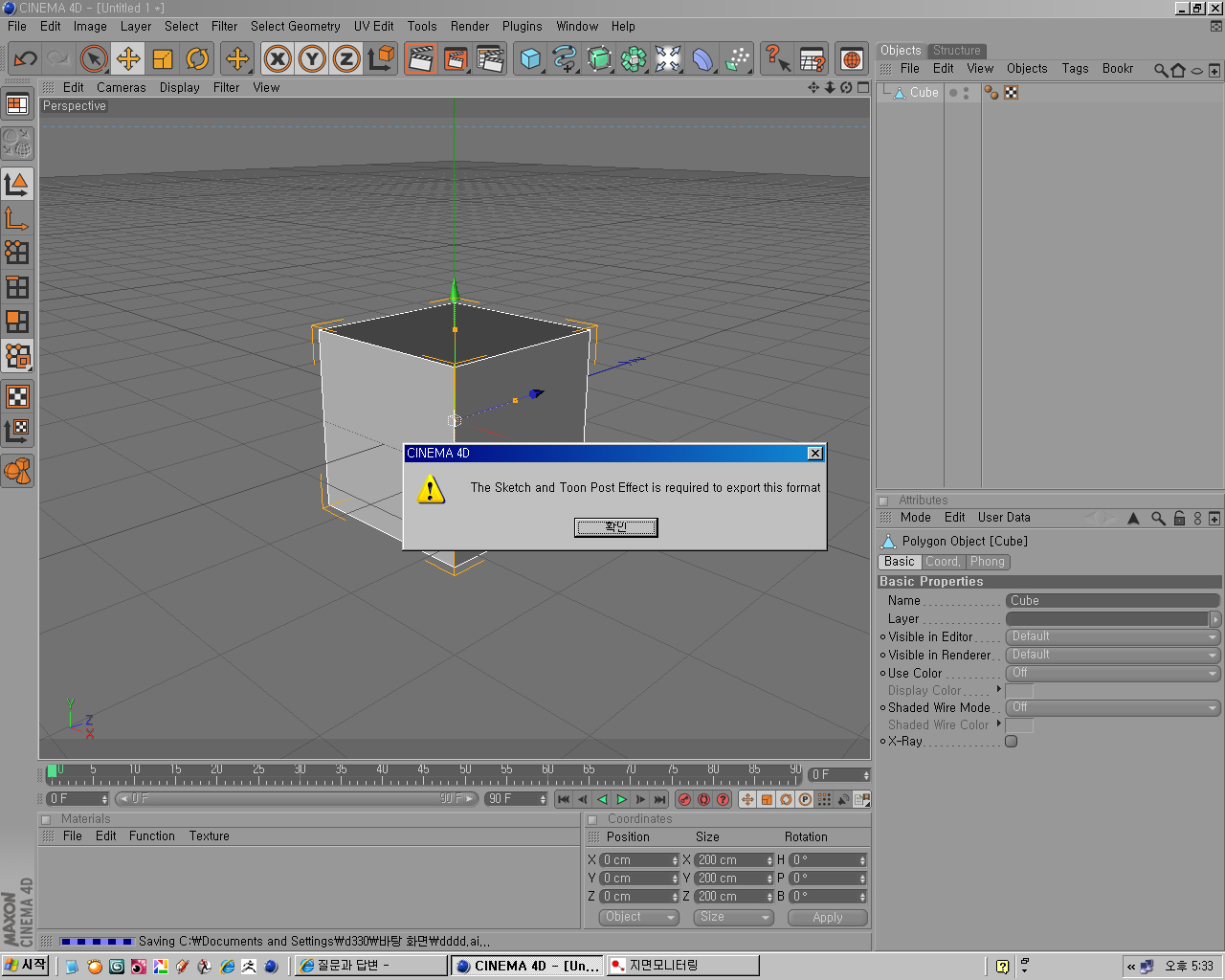This screenshot has width=1225, height=980.
Task: Click the Name field containing Cube
Action: 1113,601
